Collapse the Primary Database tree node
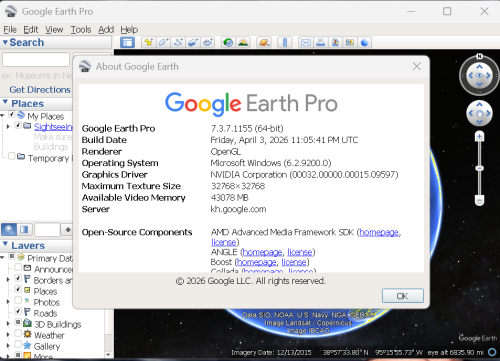The height and width of the screenshot is (361, 500). pyautogui.click(x=2, y=257)
